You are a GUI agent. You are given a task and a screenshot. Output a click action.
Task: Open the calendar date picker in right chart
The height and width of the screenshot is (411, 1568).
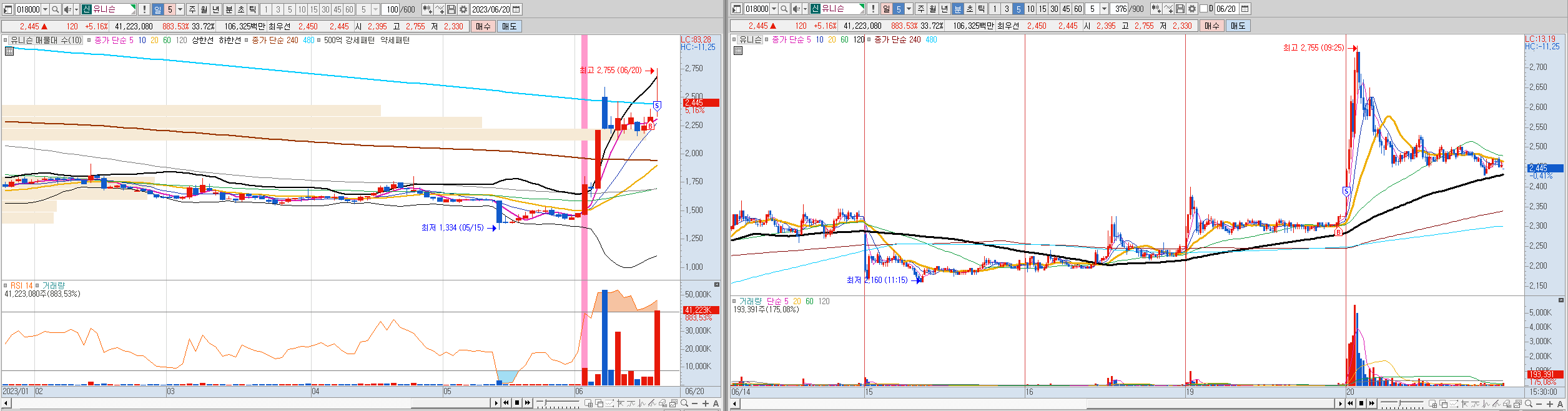1245,9
